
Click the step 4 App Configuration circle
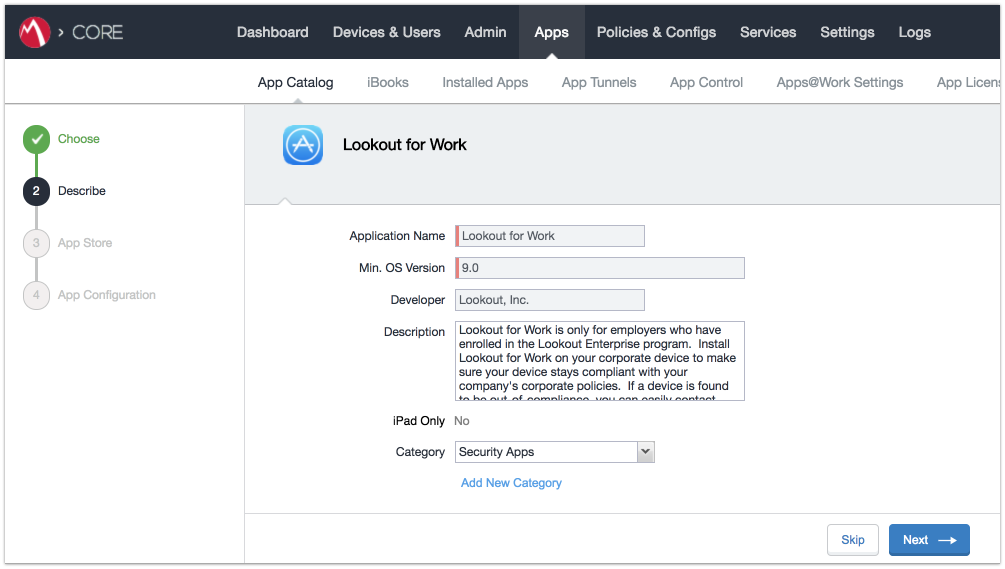[36, 295]
